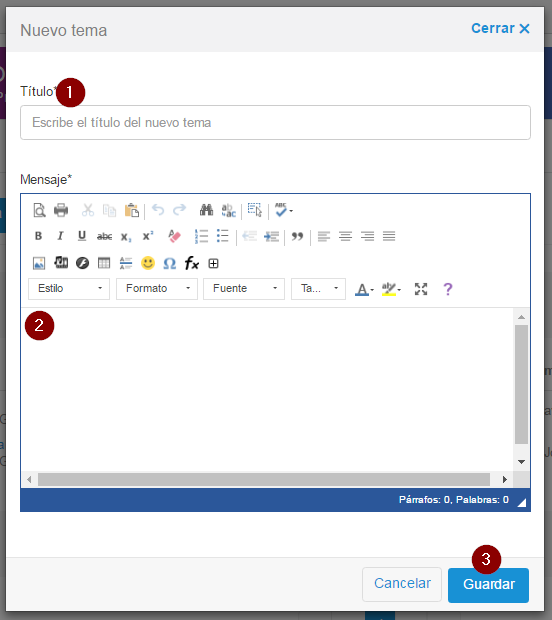Insert a smiley emoticon
Screen dimensions: 552x620
point(148,263)
